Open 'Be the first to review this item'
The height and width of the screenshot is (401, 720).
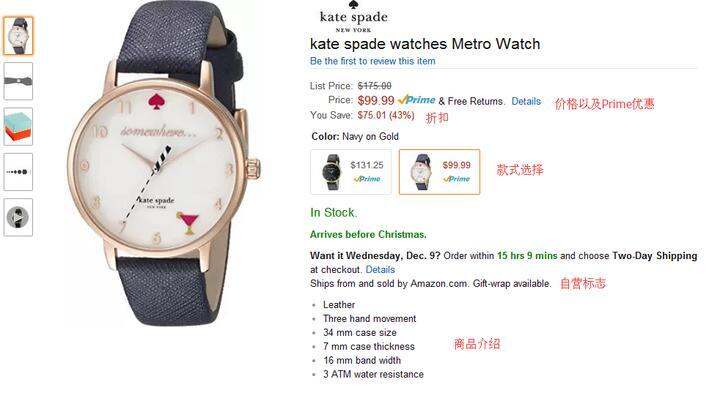[372, 61]
